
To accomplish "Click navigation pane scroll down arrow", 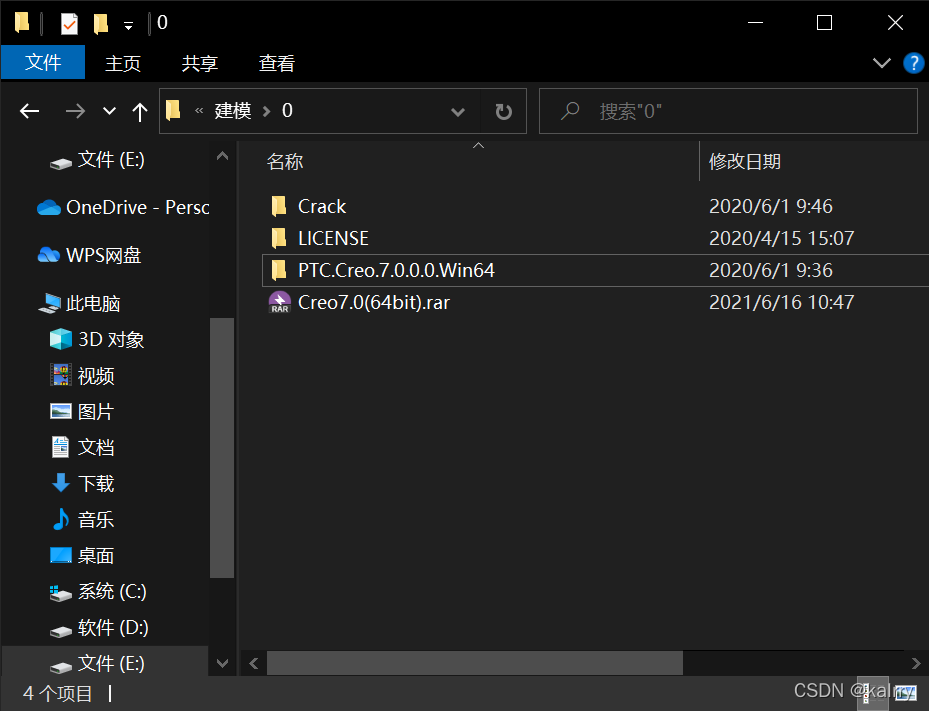I will (222, 663).
